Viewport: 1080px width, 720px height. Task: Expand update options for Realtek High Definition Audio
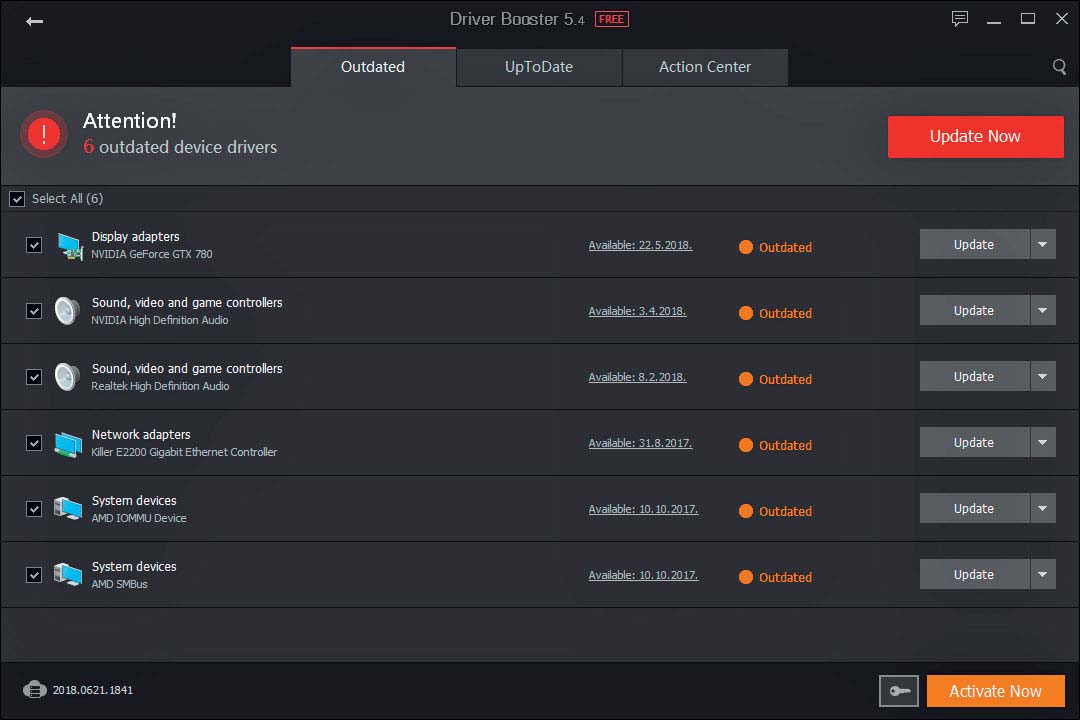pos(1043,377)
